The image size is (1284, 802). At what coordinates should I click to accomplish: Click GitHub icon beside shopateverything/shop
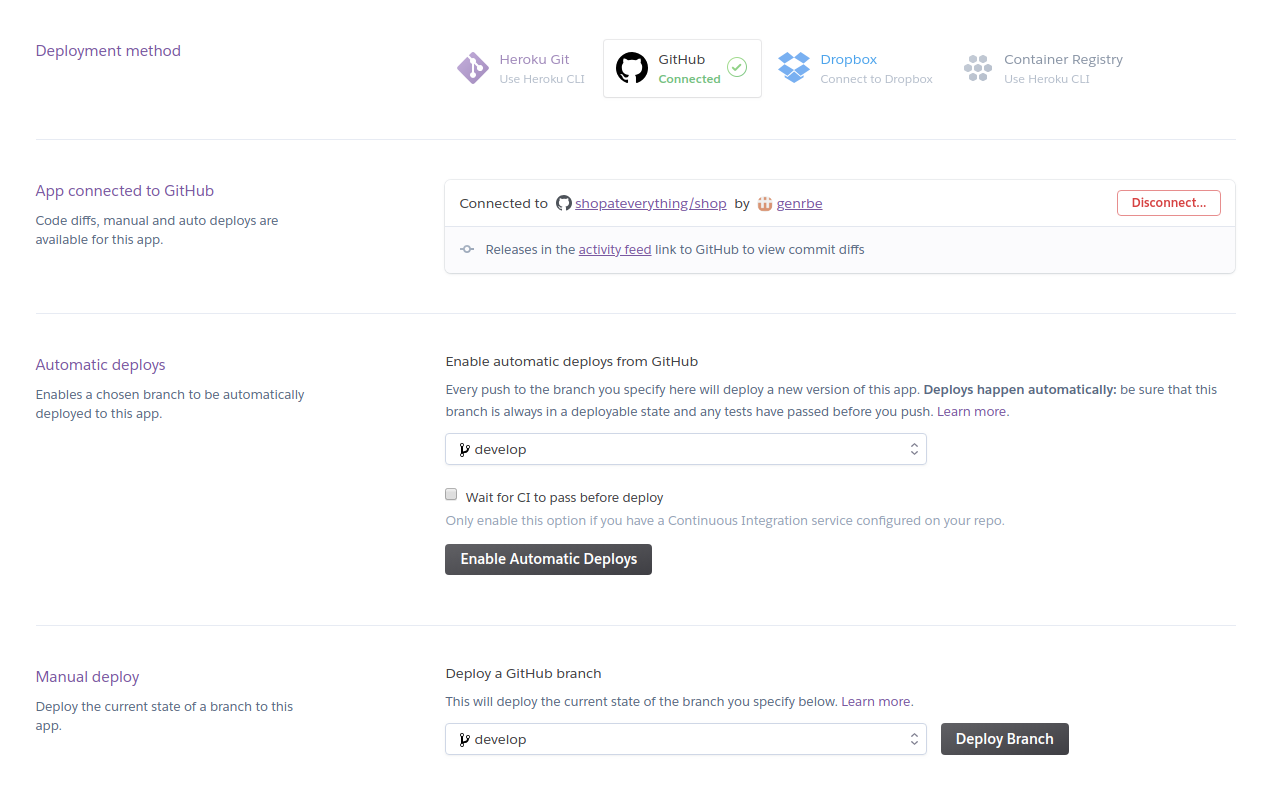(x=564, y=204)
